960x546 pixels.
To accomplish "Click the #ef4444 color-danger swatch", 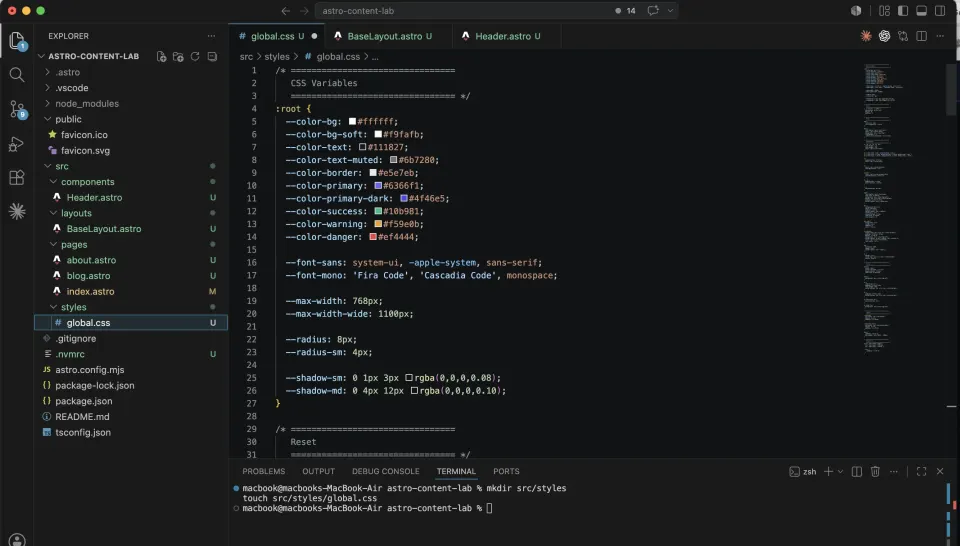I will click(x=373, y=237).
